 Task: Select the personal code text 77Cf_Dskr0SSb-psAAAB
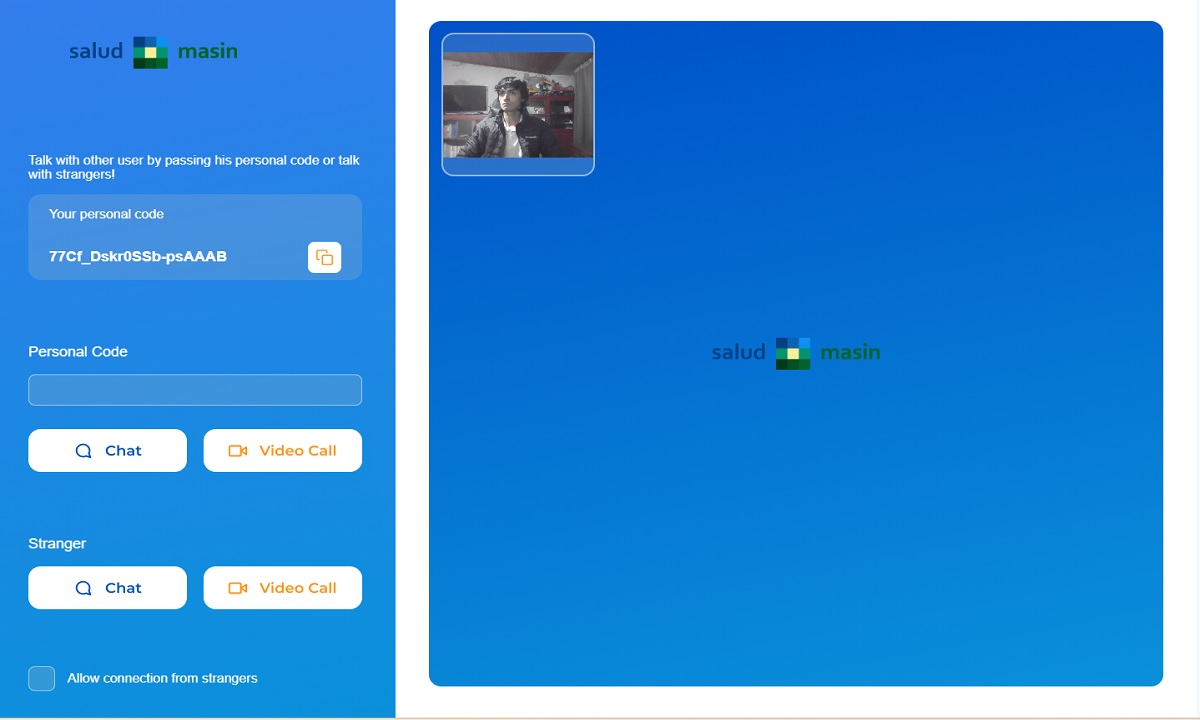click(x=138, y=257)
